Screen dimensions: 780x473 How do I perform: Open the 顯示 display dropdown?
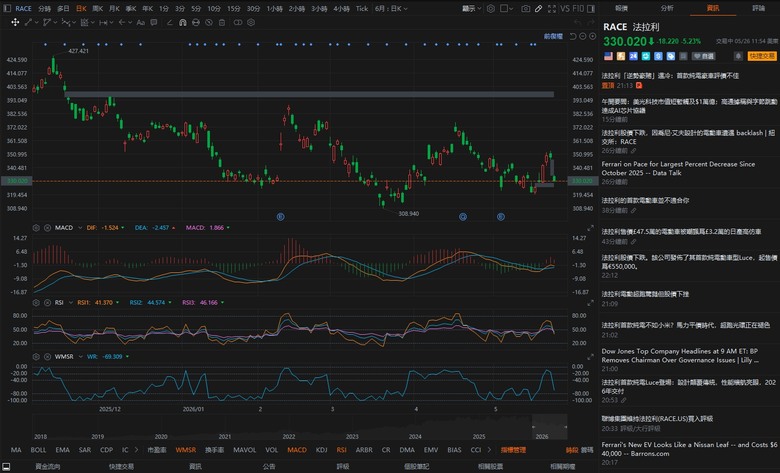(x=472, y=8)
